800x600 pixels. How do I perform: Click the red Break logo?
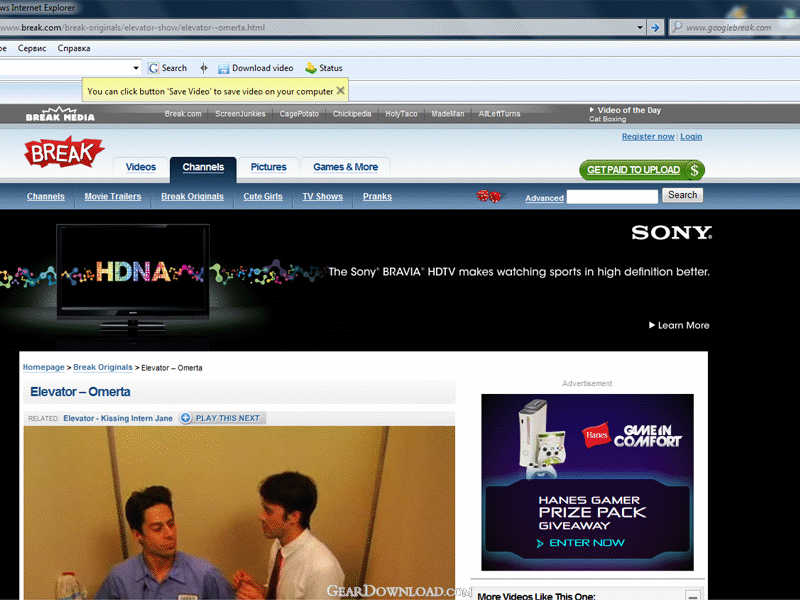pyautogui.click(x=64, y=152)
